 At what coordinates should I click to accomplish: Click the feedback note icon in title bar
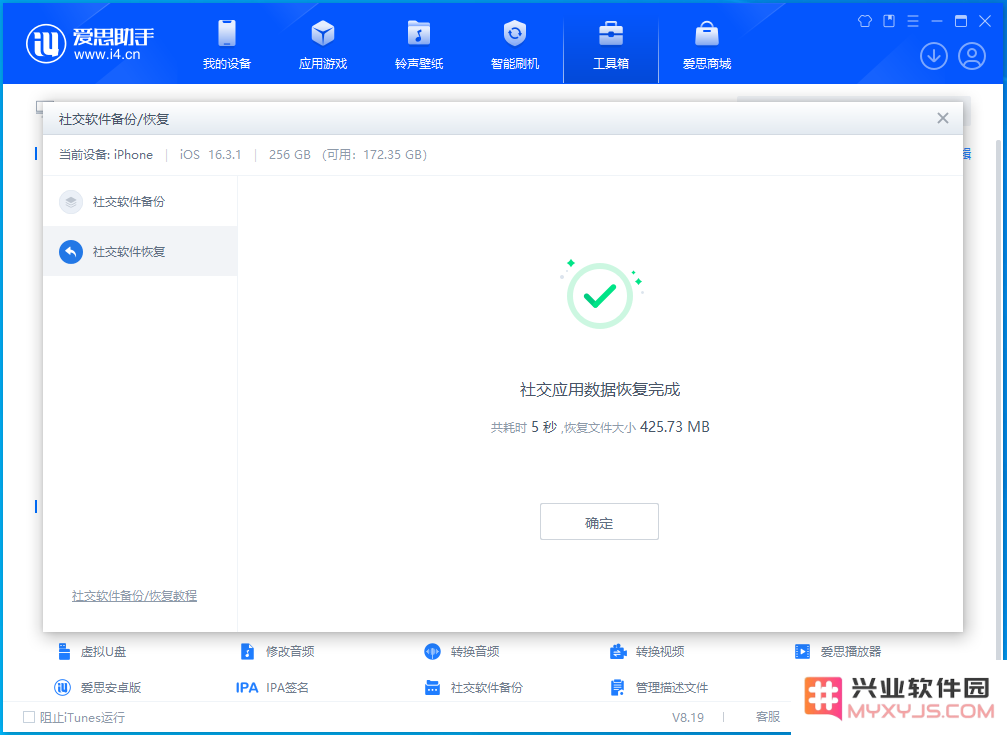point(889,21)
